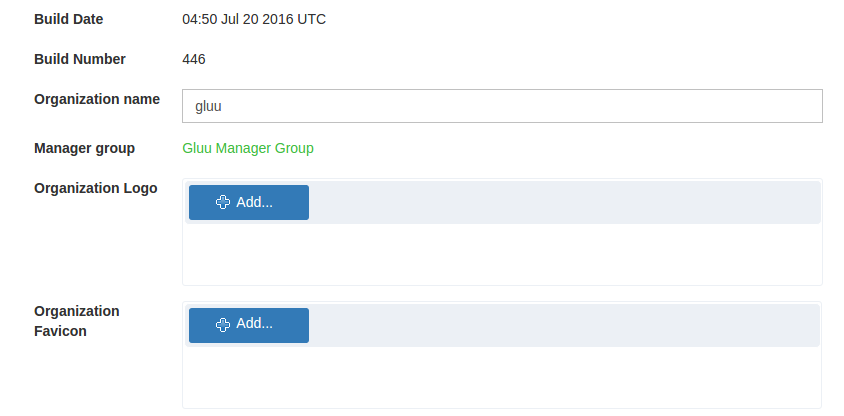Click the gray bar beside the logo Add button

pyautogui.click(x=560, y=202)
